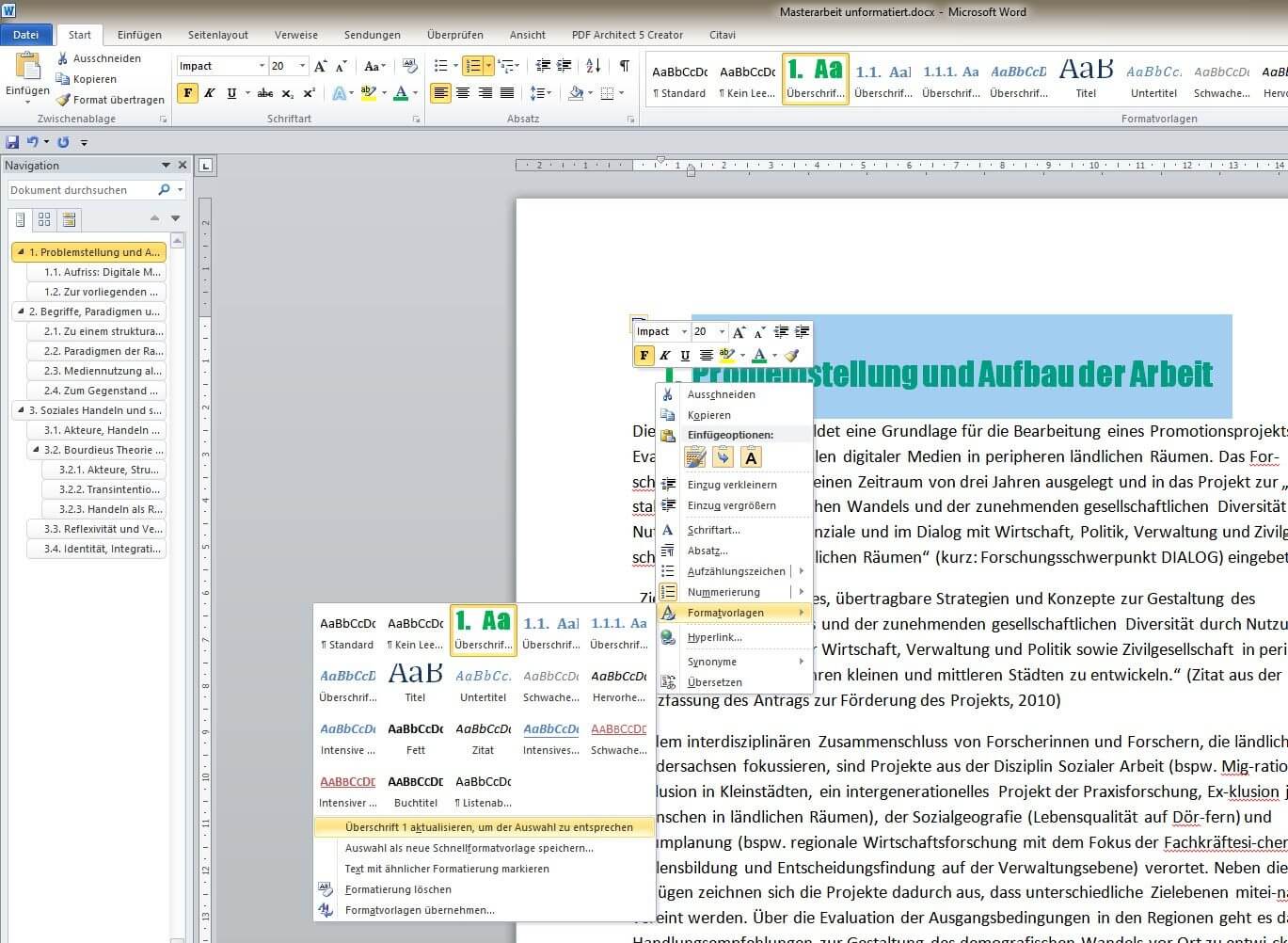1288x943 pixels.
Task: Click the 'Dokument durchsuchen' search field
Action: pos(82,190)
